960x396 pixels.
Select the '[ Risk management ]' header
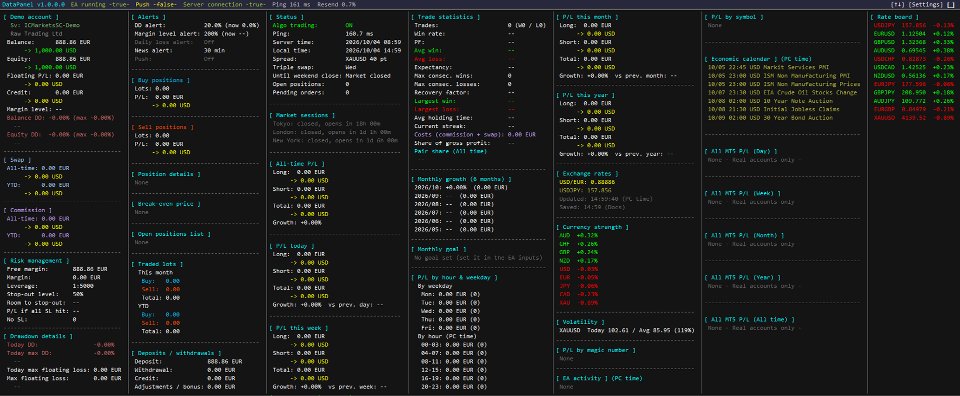[x=37, y=260]
